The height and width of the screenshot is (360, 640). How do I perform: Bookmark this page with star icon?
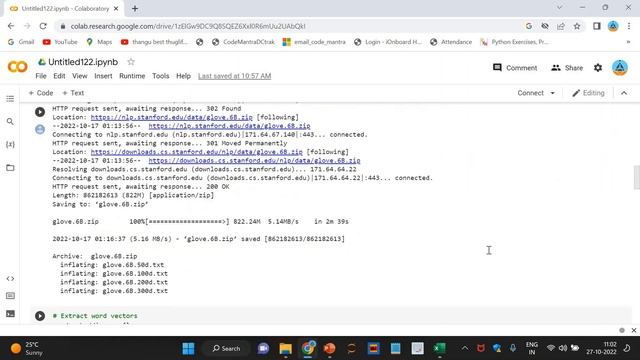click(x=577, y=26)
